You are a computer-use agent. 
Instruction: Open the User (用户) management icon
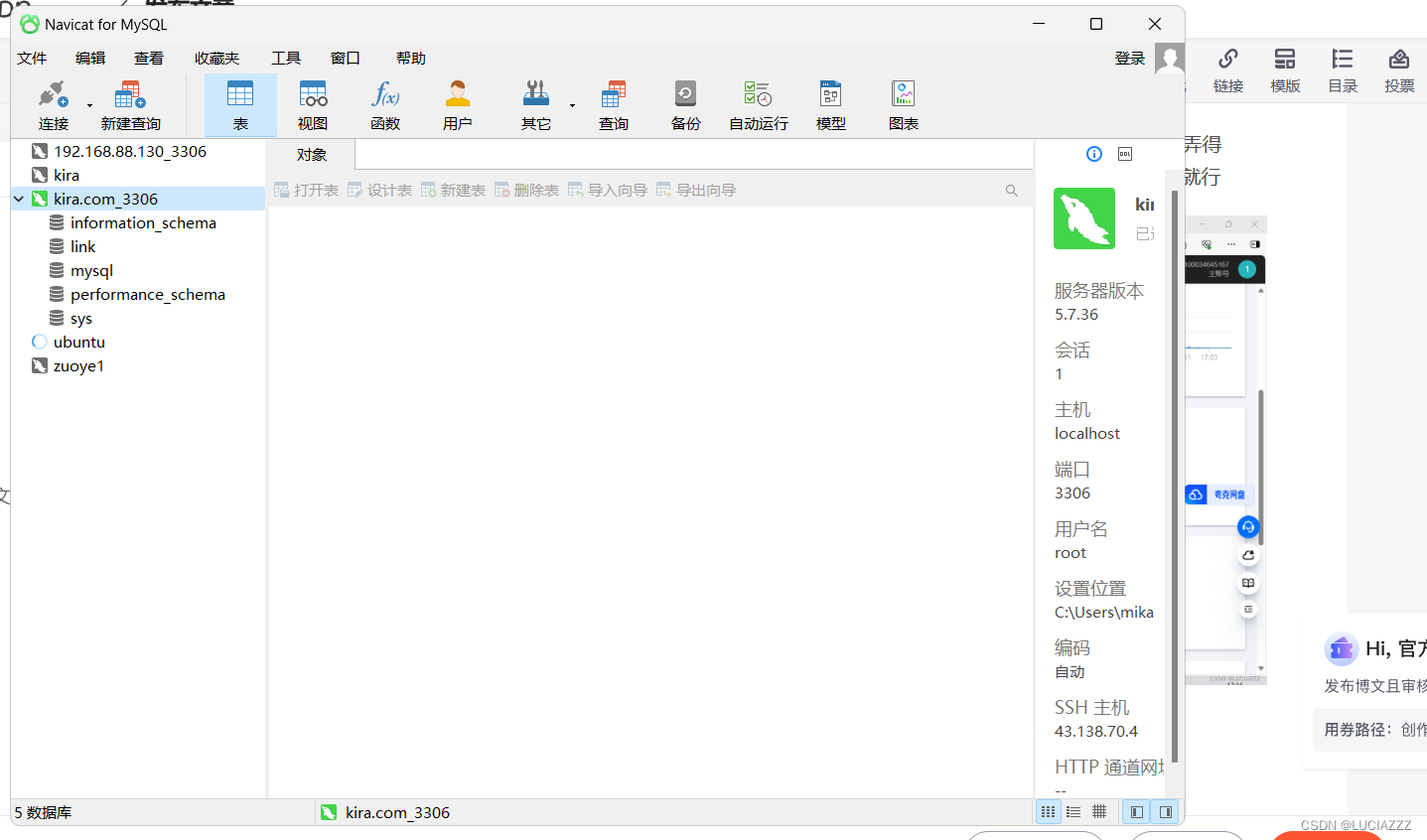(x=458, y=105)
